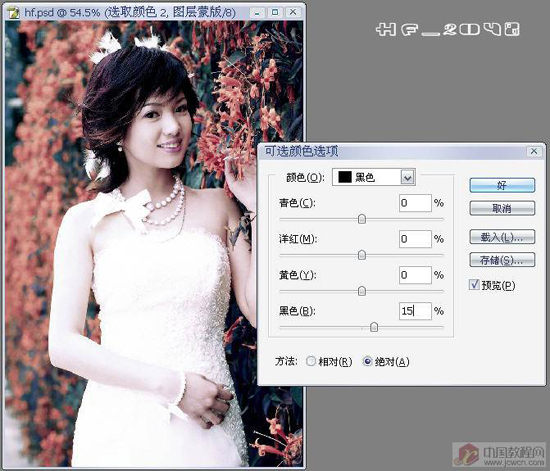Click the 黄色 yellow percentage field
Viewport: 550px width, 471px height.
point(415,275)
